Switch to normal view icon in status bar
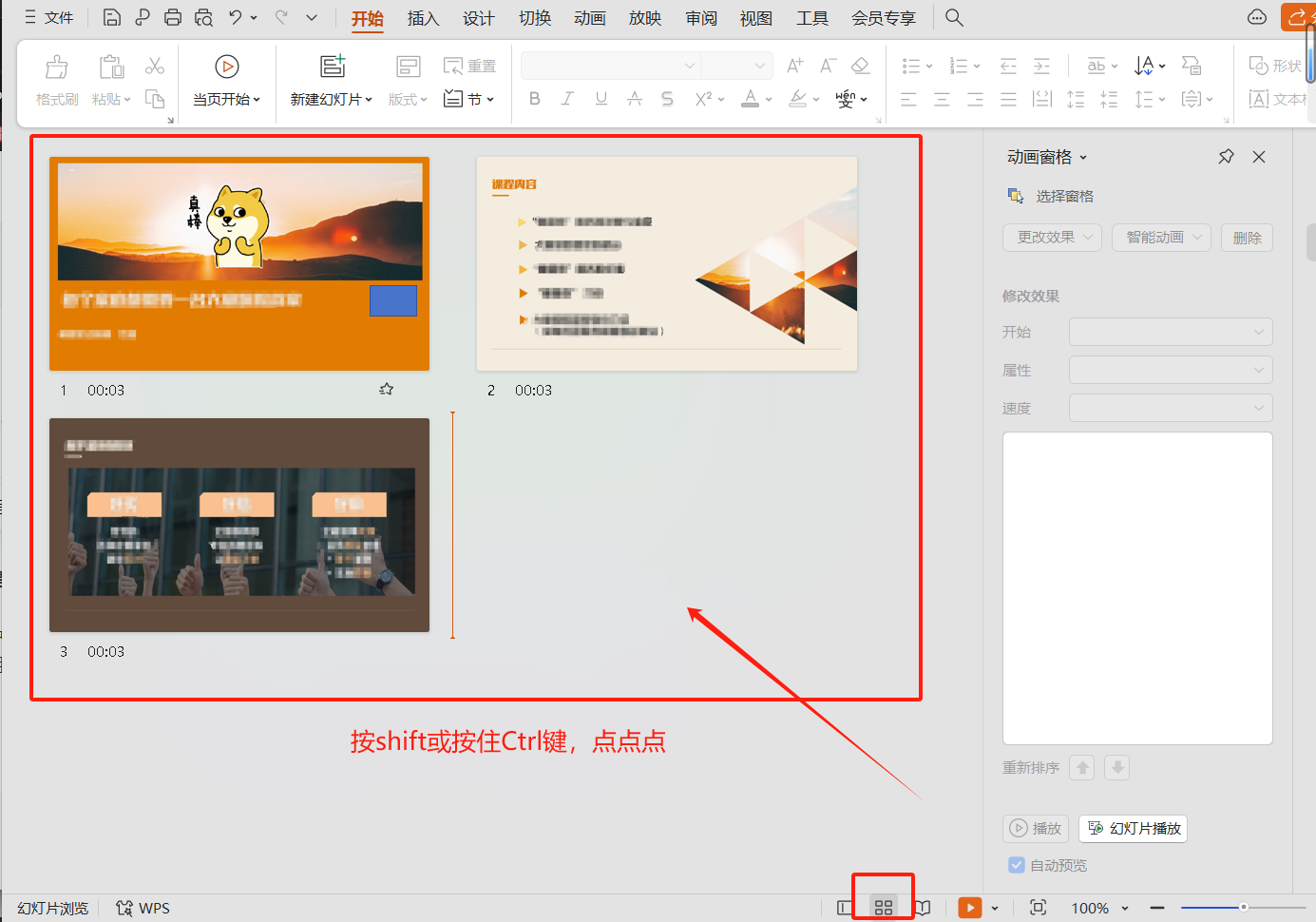The width and height of the screenshot is (1316, 922). [845, 908]
